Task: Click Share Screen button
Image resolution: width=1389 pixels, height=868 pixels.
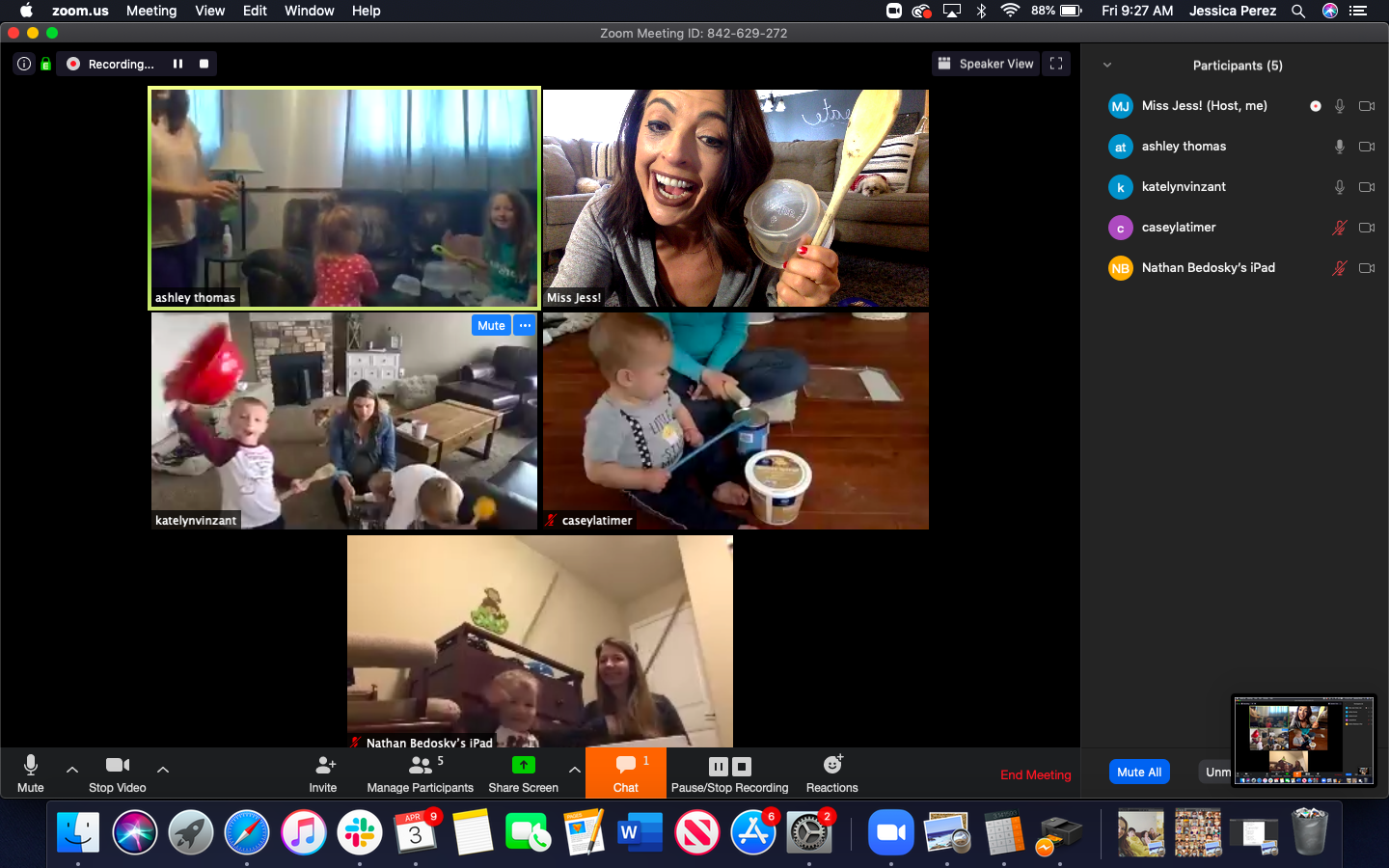Action: [x=523, y=773]
